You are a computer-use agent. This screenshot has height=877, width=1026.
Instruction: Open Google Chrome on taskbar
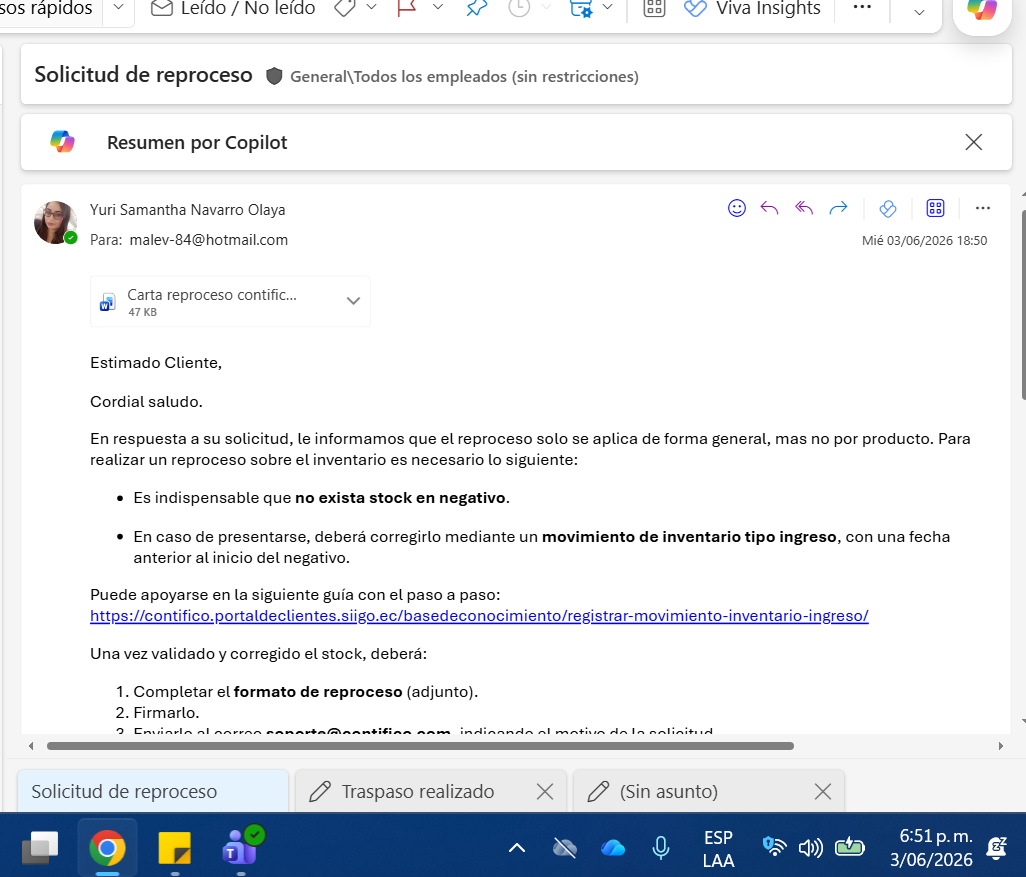tap(107, 848)
